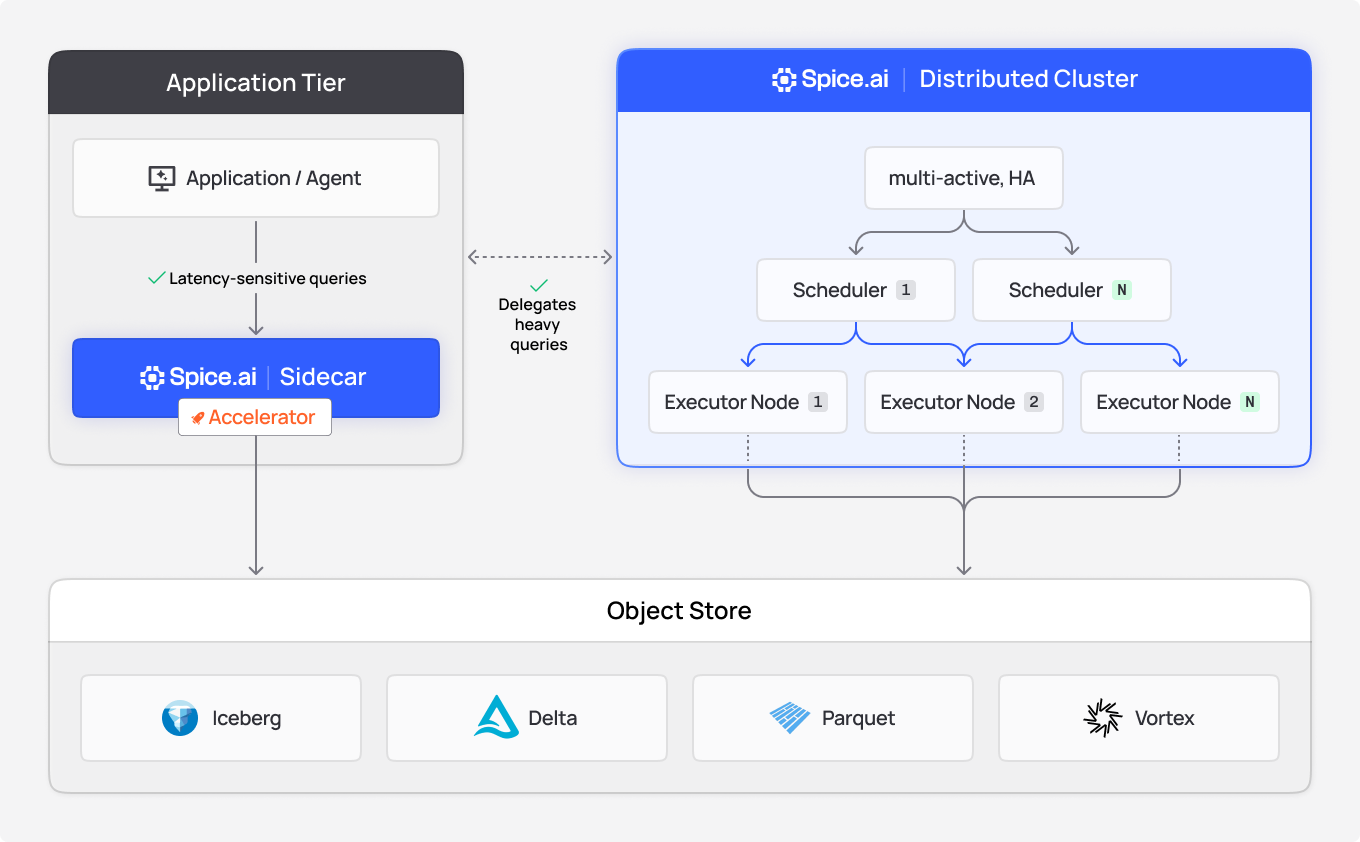The image size is (1360, 842).
Task: Click the "Executor Node" label with the 2 badge
Action: click(x=948, y=402)
